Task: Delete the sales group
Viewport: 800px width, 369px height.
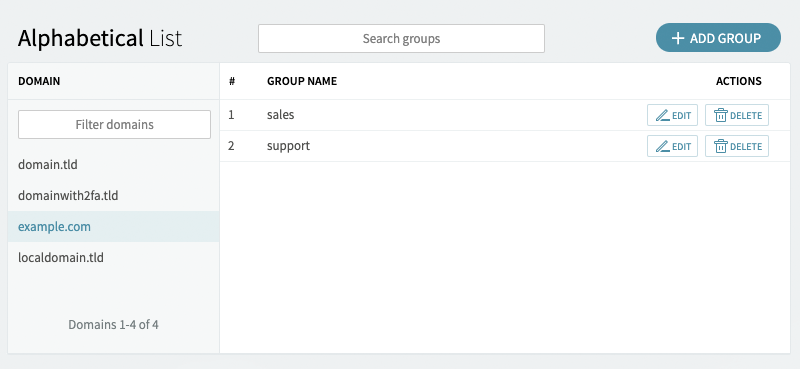Action: coord(737,115)
